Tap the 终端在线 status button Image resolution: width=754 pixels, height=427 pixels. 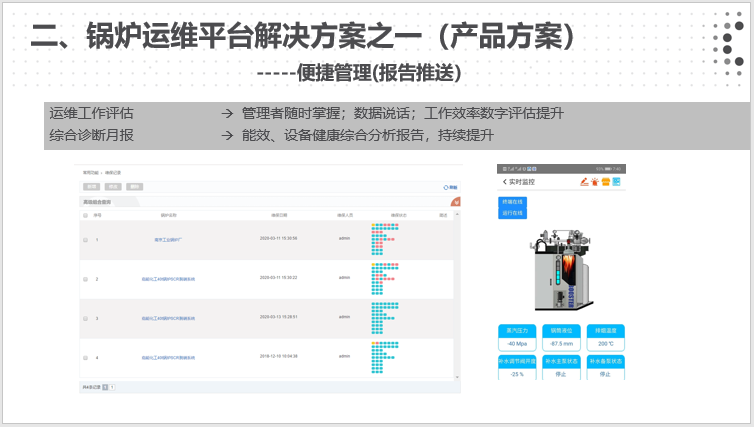512,202
